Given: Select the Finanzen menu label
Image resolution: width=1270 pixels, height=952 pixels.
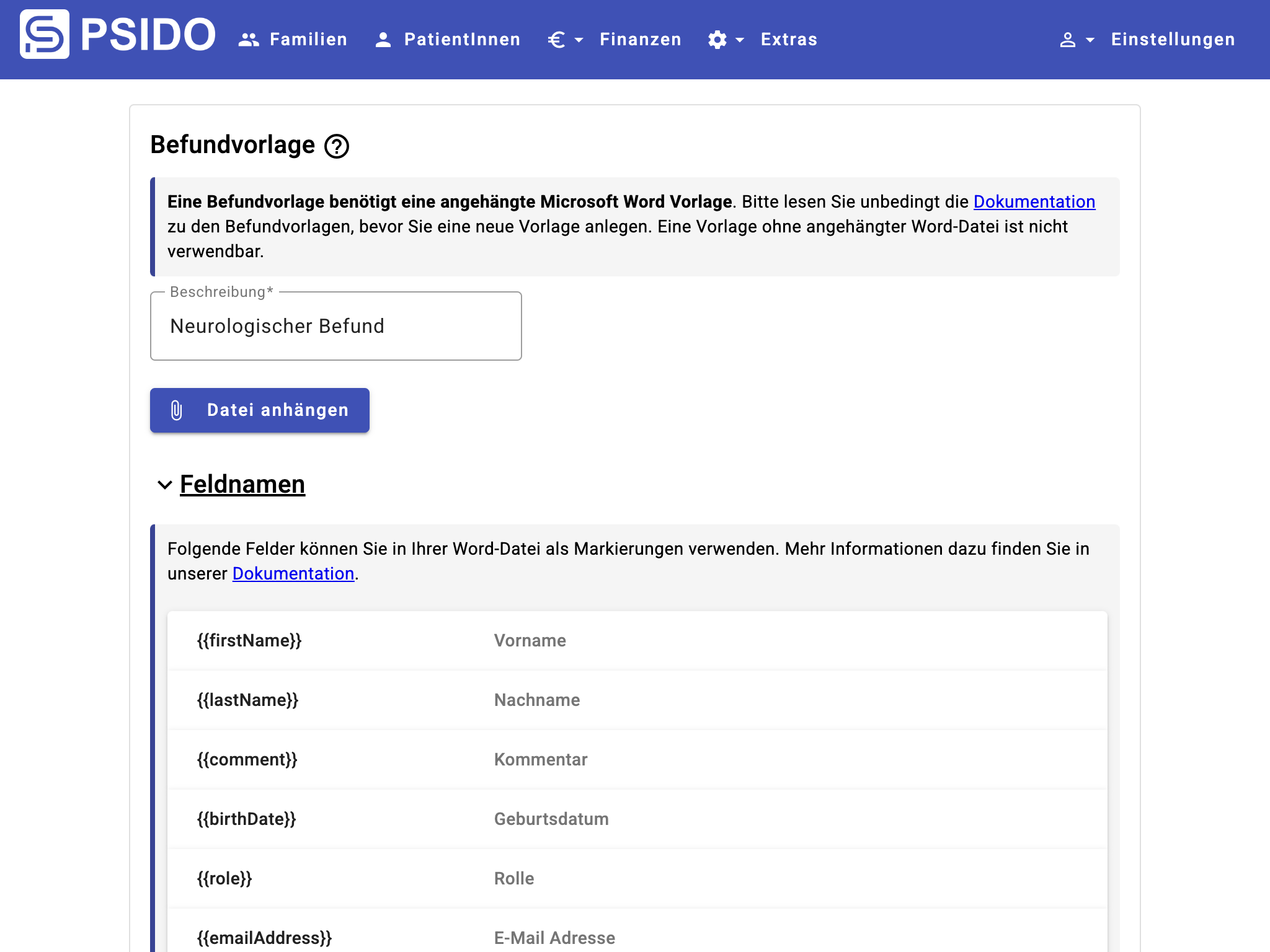Looking at the screenshot, I should [640, 40].
